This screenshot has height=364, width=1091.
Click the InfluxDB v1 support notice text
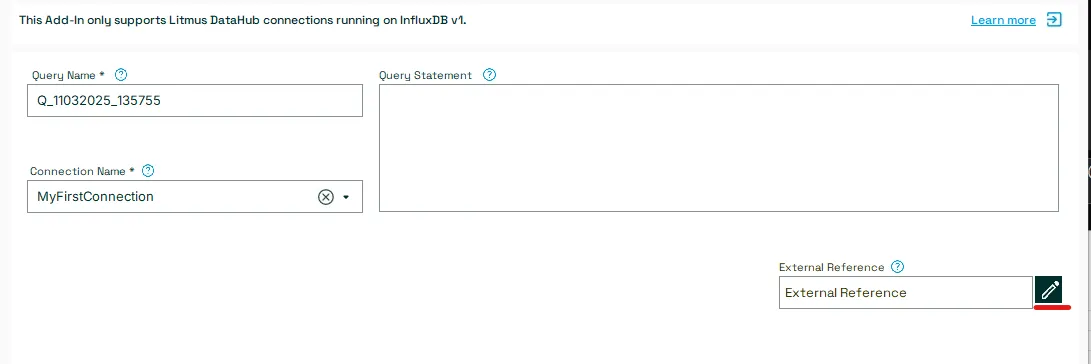coord(242,19)
